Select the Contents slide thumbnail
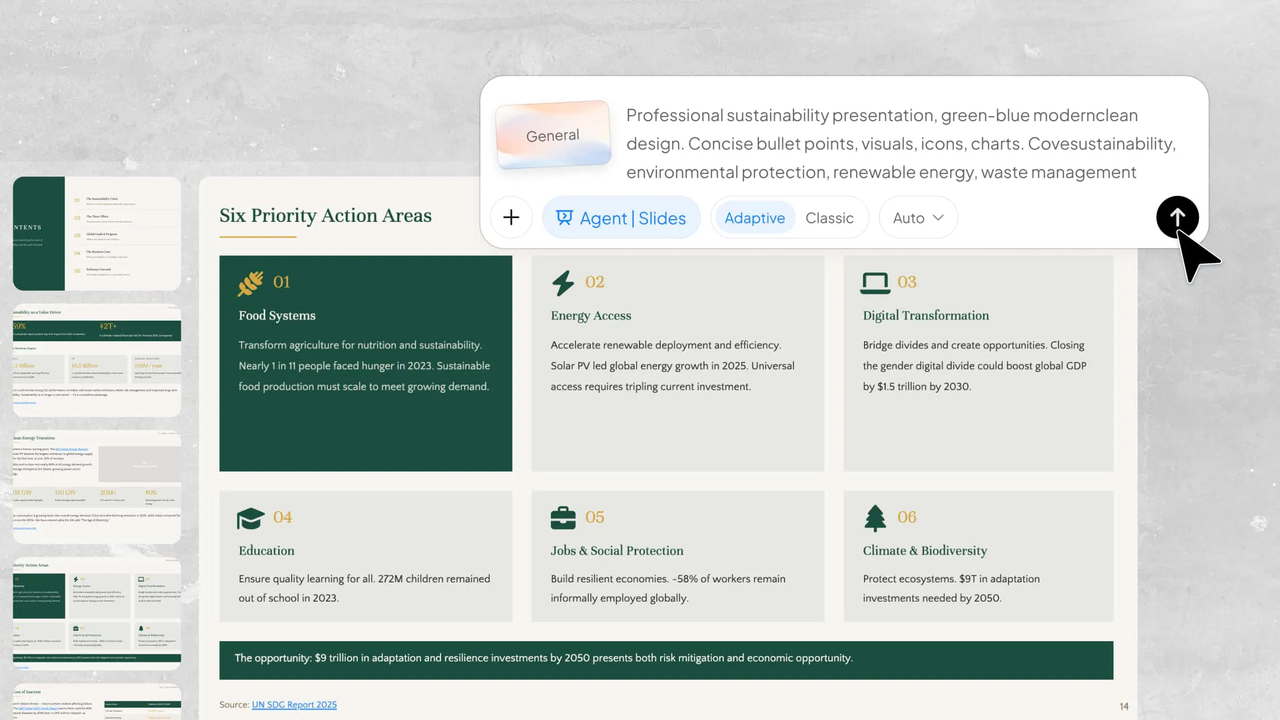1280x720 pixels. click(x=97, y=234)
